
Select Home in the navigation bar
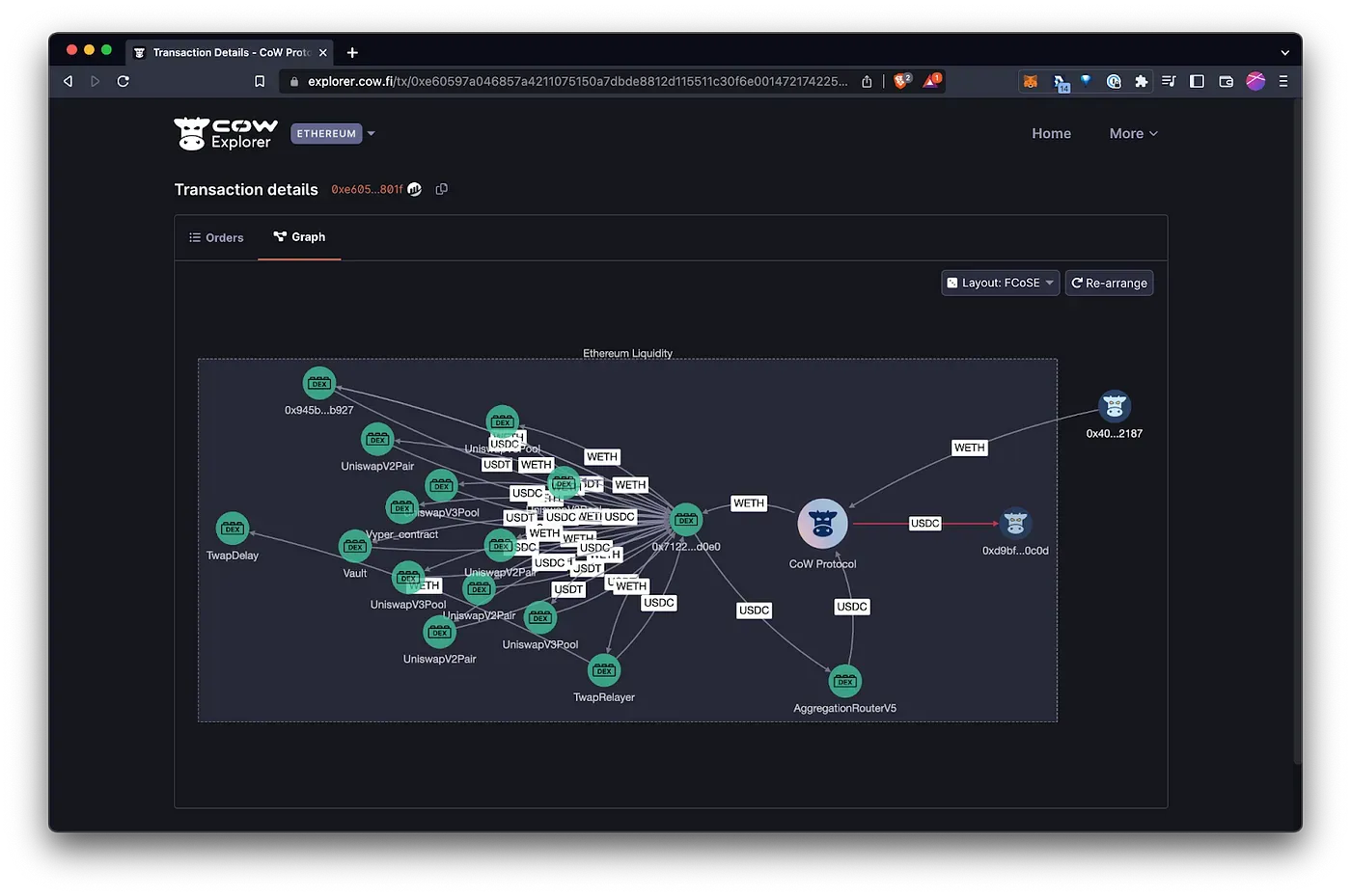tap(1051, 133)
